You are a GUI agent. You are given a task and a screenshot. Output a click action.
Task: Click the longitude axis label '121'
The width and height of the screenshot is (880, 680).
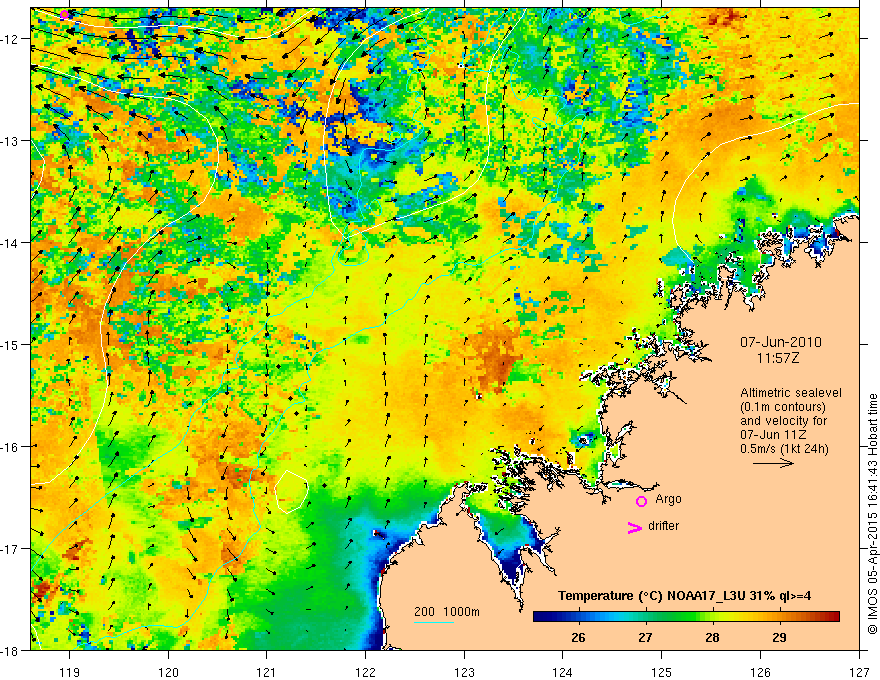[267, 672]
